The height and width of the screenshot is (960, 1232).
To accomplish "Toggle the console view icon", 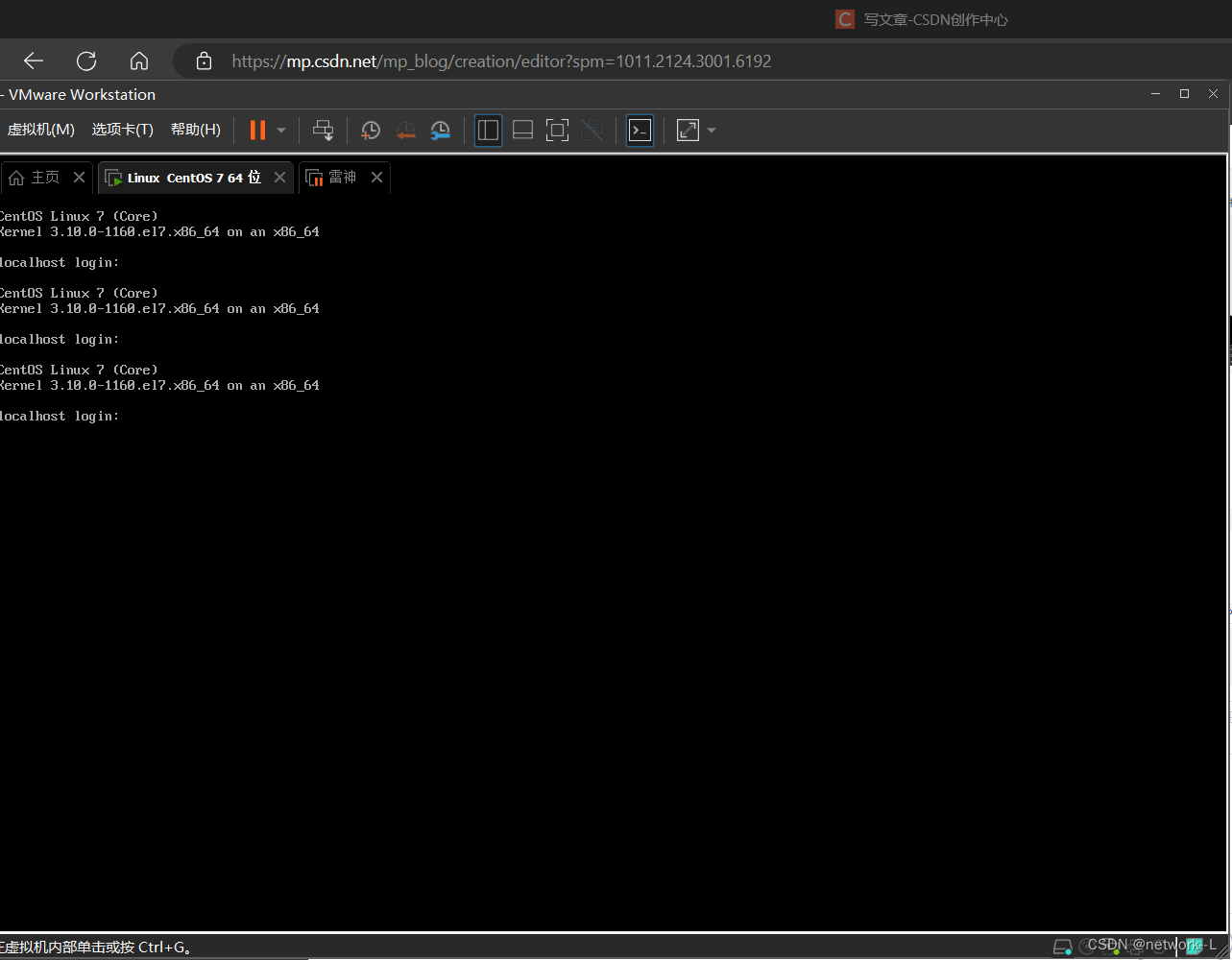I will tap(640, 130).
